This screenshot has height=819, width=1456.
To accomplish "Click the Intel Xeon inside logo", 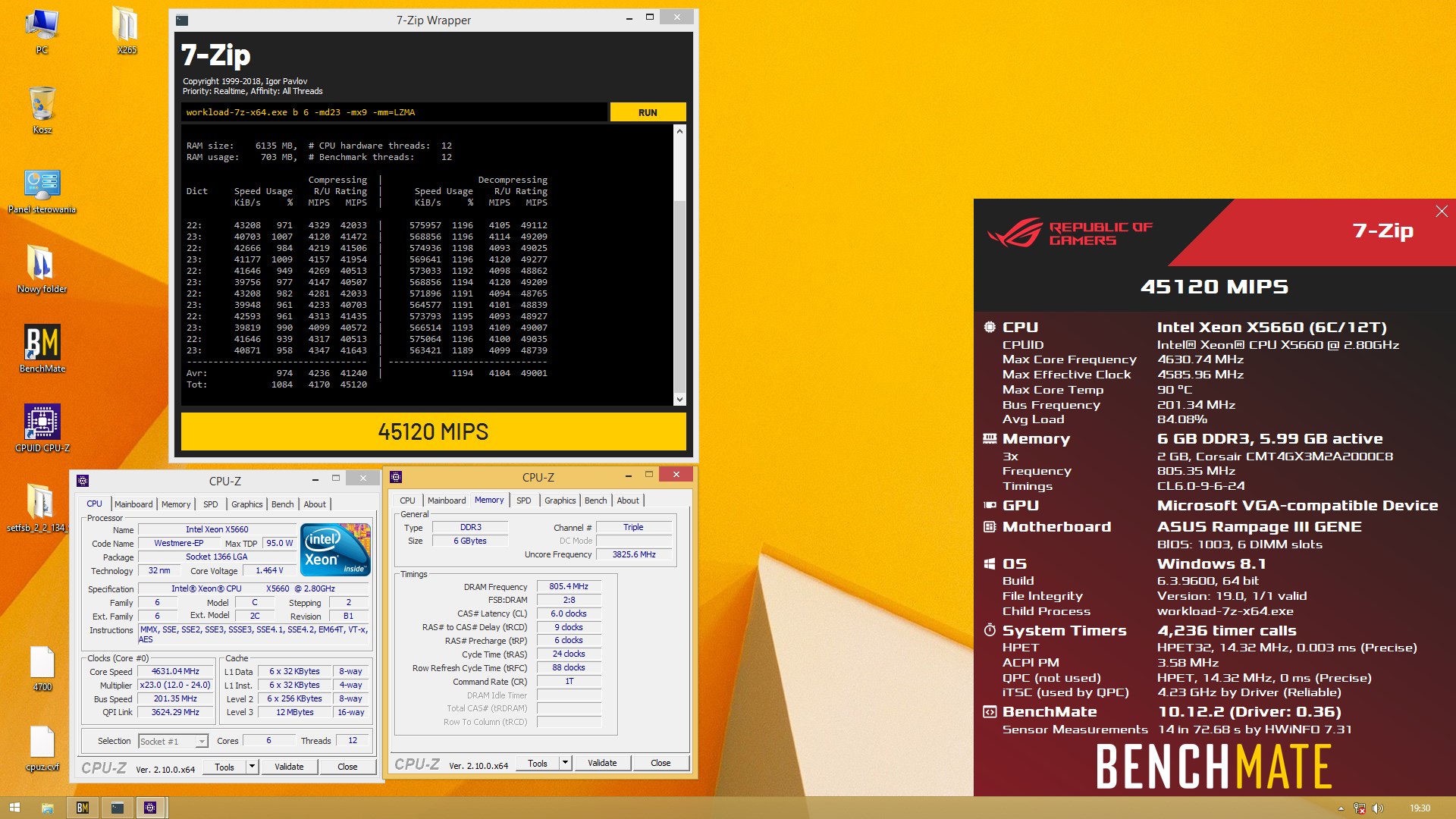I will (x=335, y=548).
